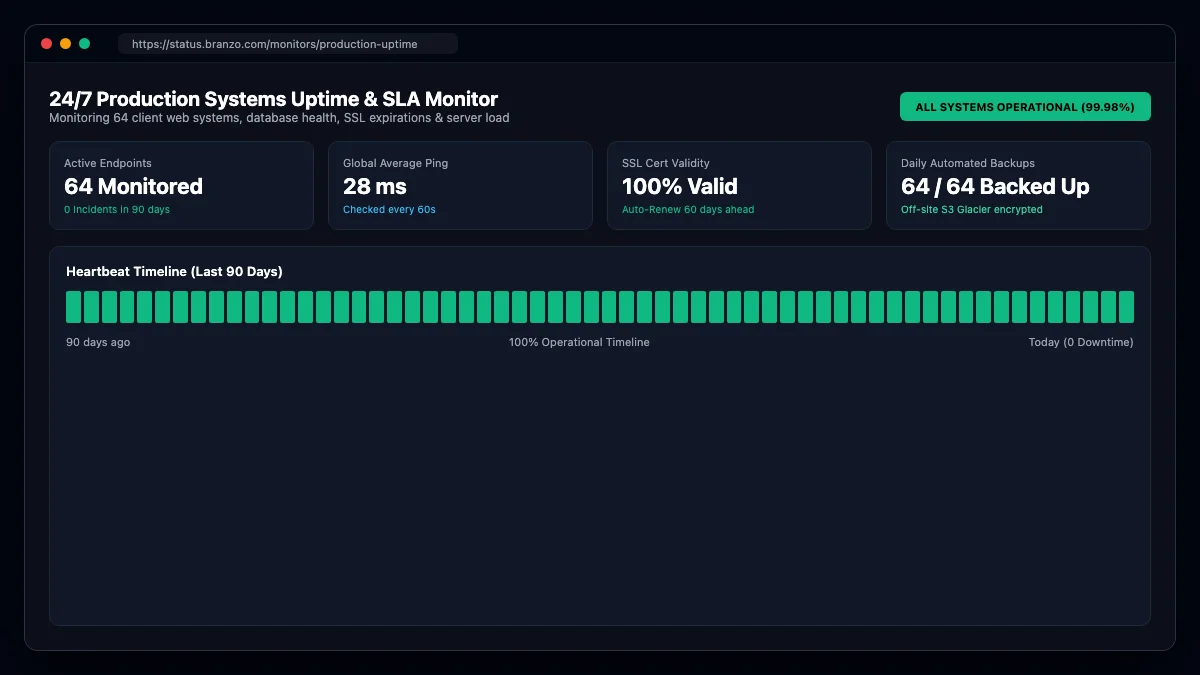Click "Auto-Renew 60 days ahead" text
The width and height of the screenshot is (1200, 675).
tap(688, 210)
